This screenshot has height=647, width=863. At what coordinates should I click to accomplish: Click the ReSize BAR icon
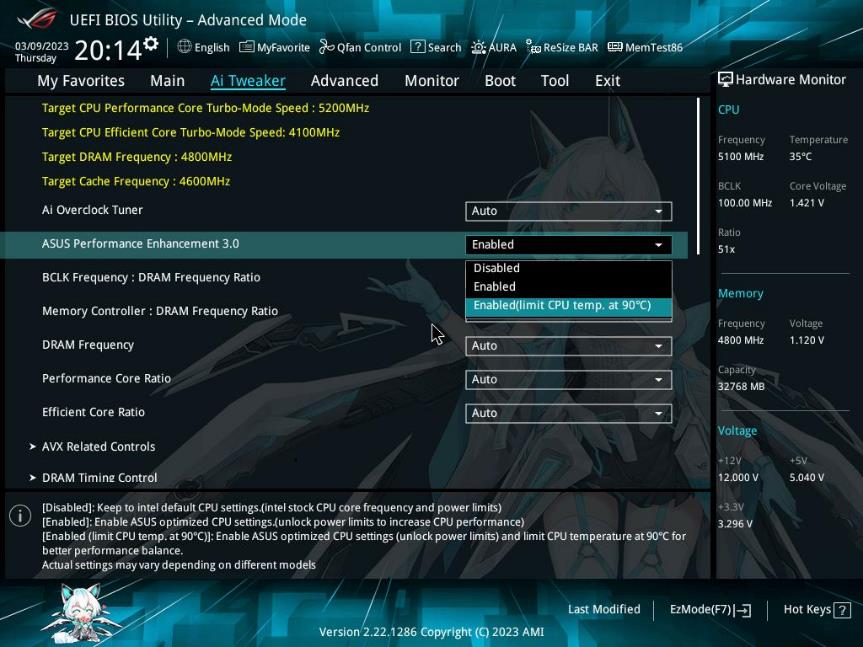point(560,46)
